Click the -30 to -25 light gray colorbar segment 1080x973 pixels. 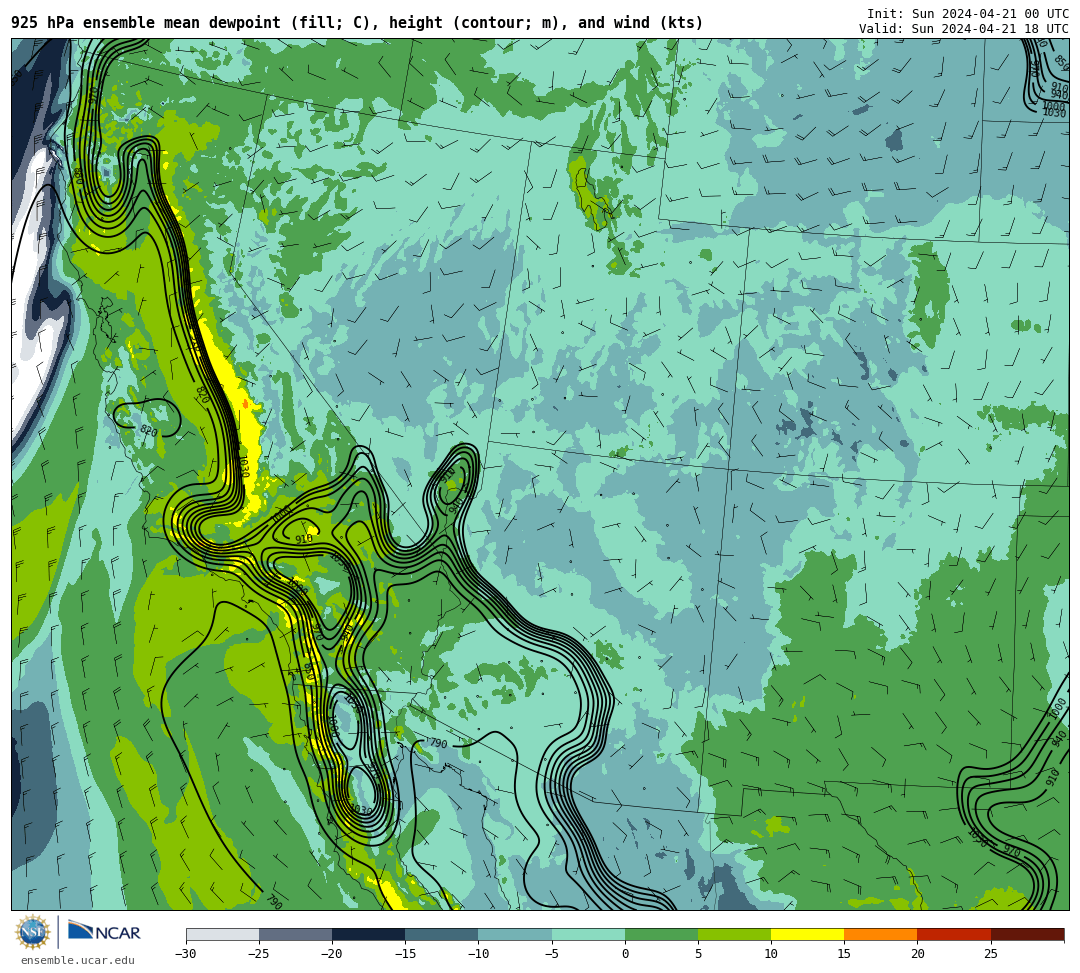pyautogui.click(x=222, y=934)
